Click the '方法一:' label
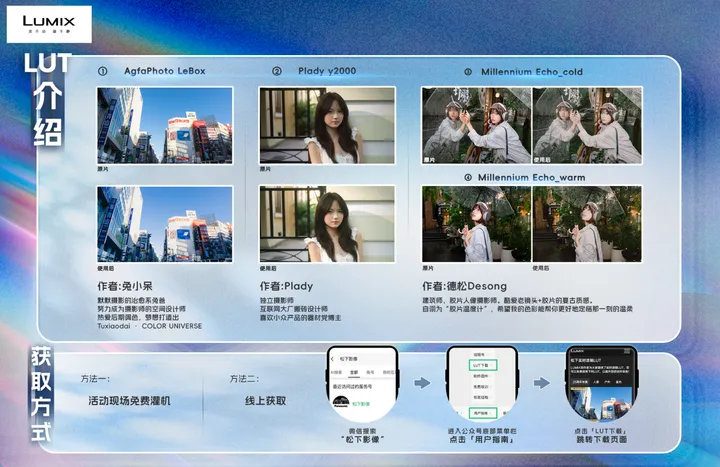 pyautogui.click(x=96, y=379)
